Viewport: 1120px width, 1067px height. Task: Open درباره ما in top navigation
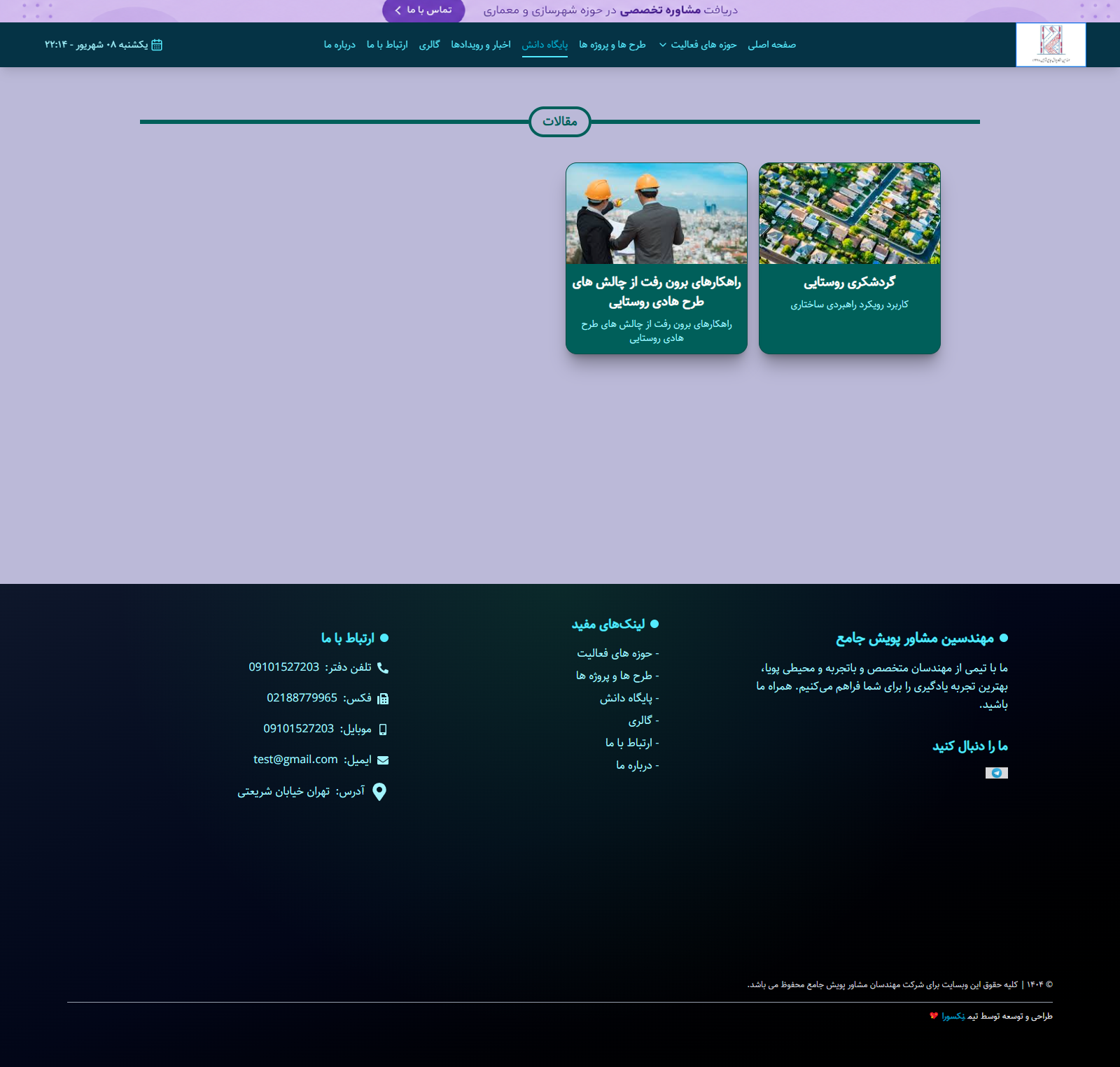coord(339,45)
